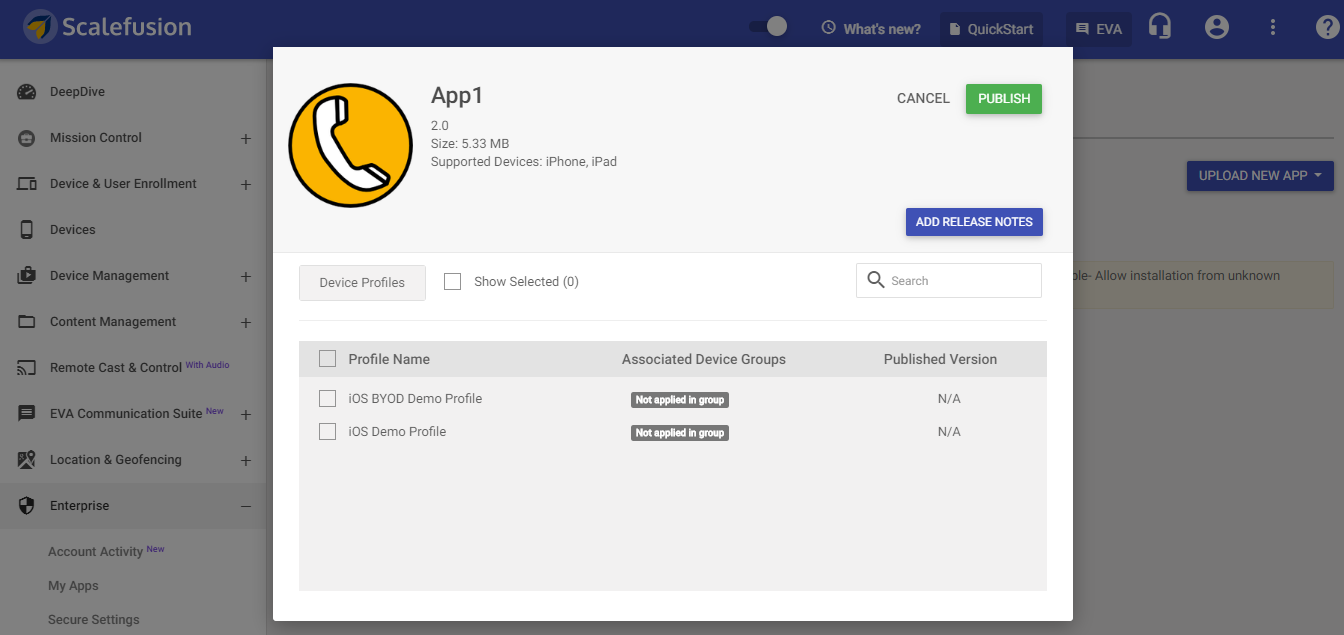Click the iOS Demo Profile name

[x=397, y=431]
